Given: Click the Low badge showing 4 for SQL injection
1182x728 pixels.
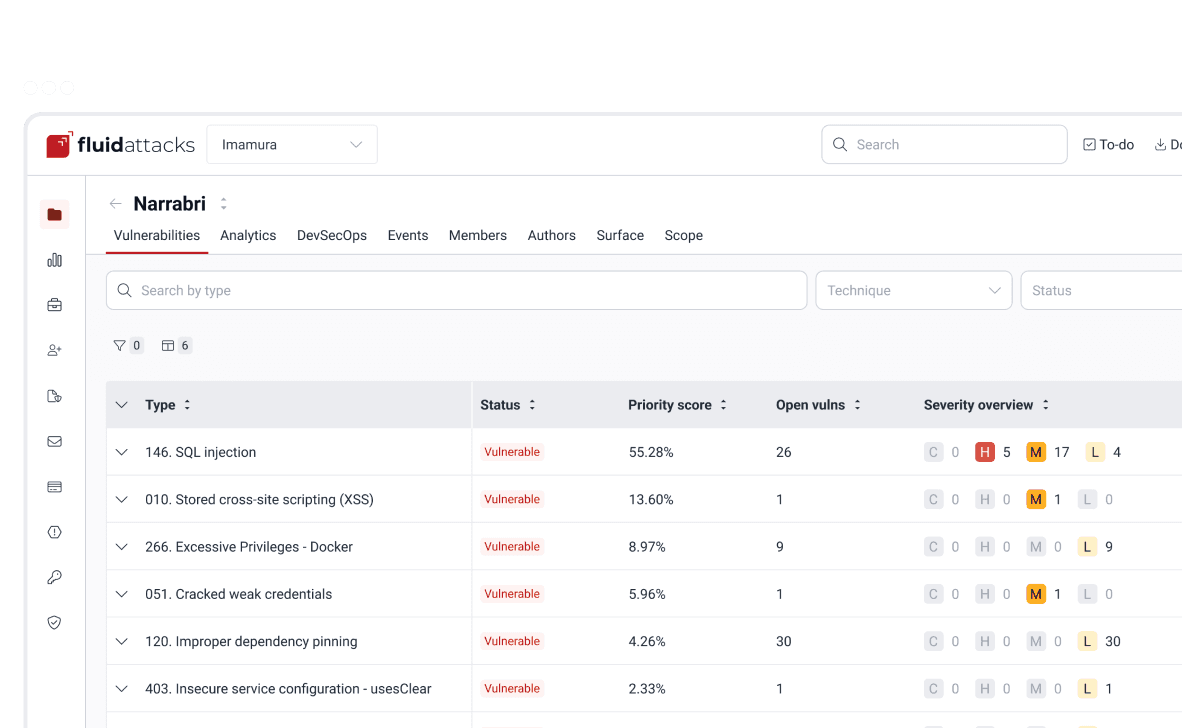Looking at the screenshot, I should click(1095, 452).
